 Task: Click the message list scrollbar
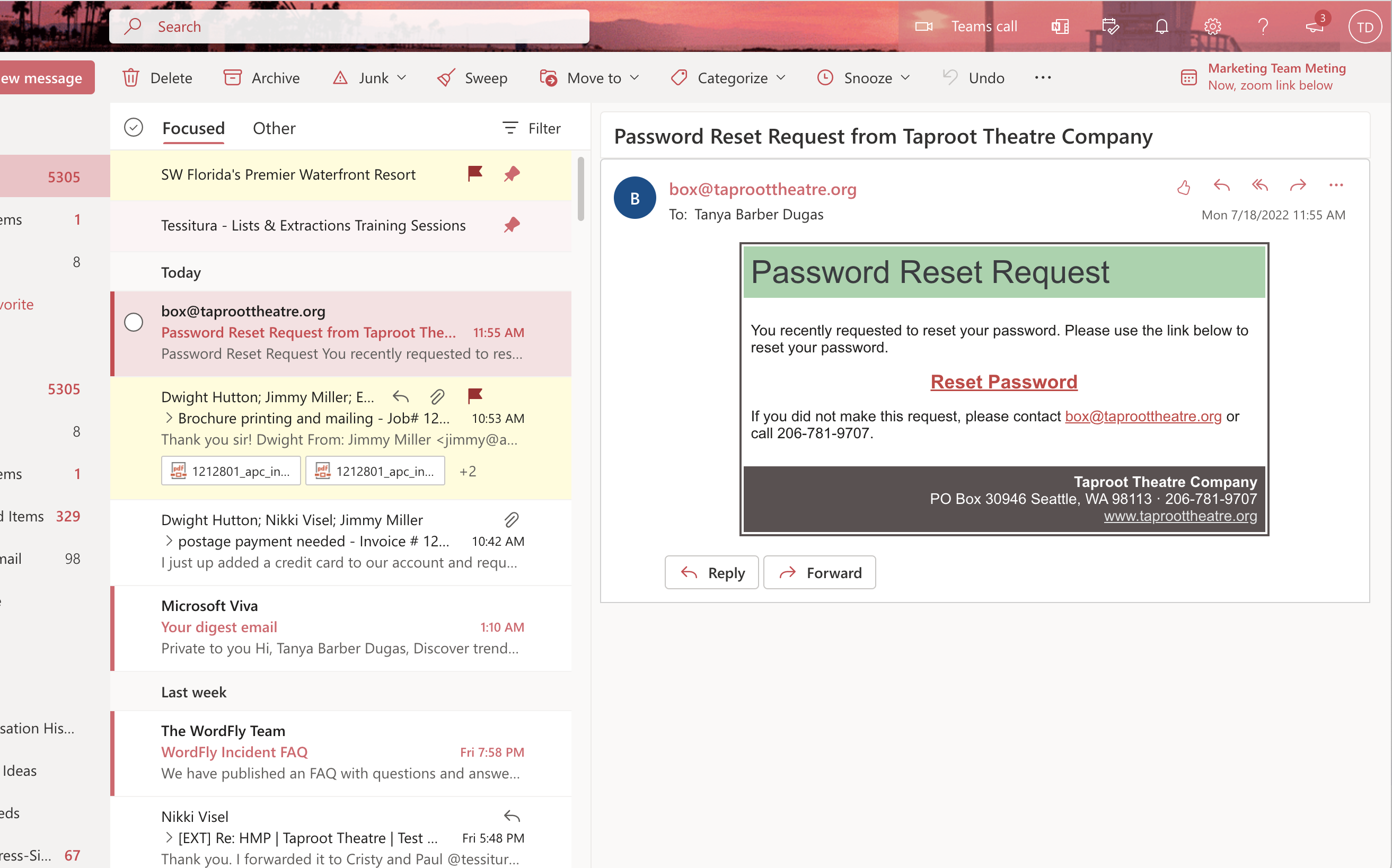580,188
